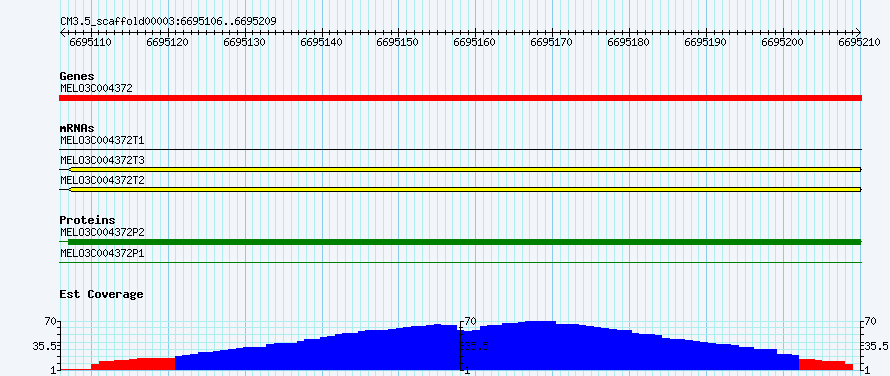Image resolution: width=890 pixels, height=376 pixels.
Task: Open the MELO3C004372 gene label
Action: pyautogui.click(x=96, y=88)
